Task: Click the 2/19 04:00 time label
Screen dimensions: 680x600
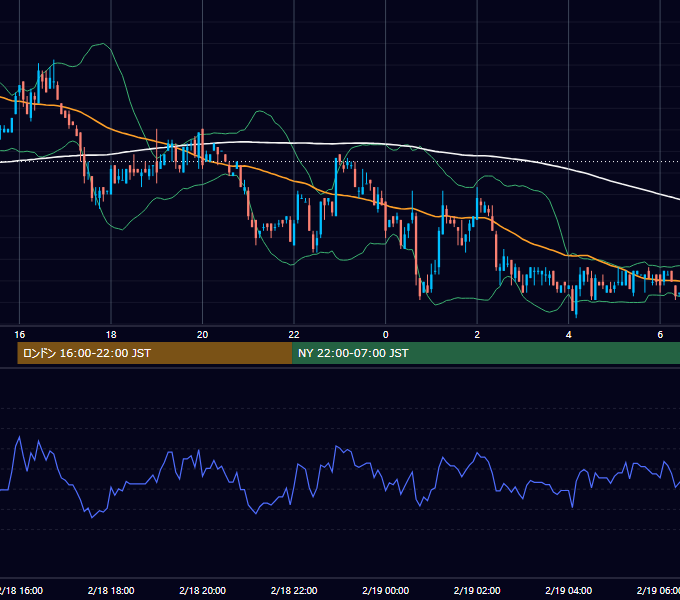Action: 569,590
